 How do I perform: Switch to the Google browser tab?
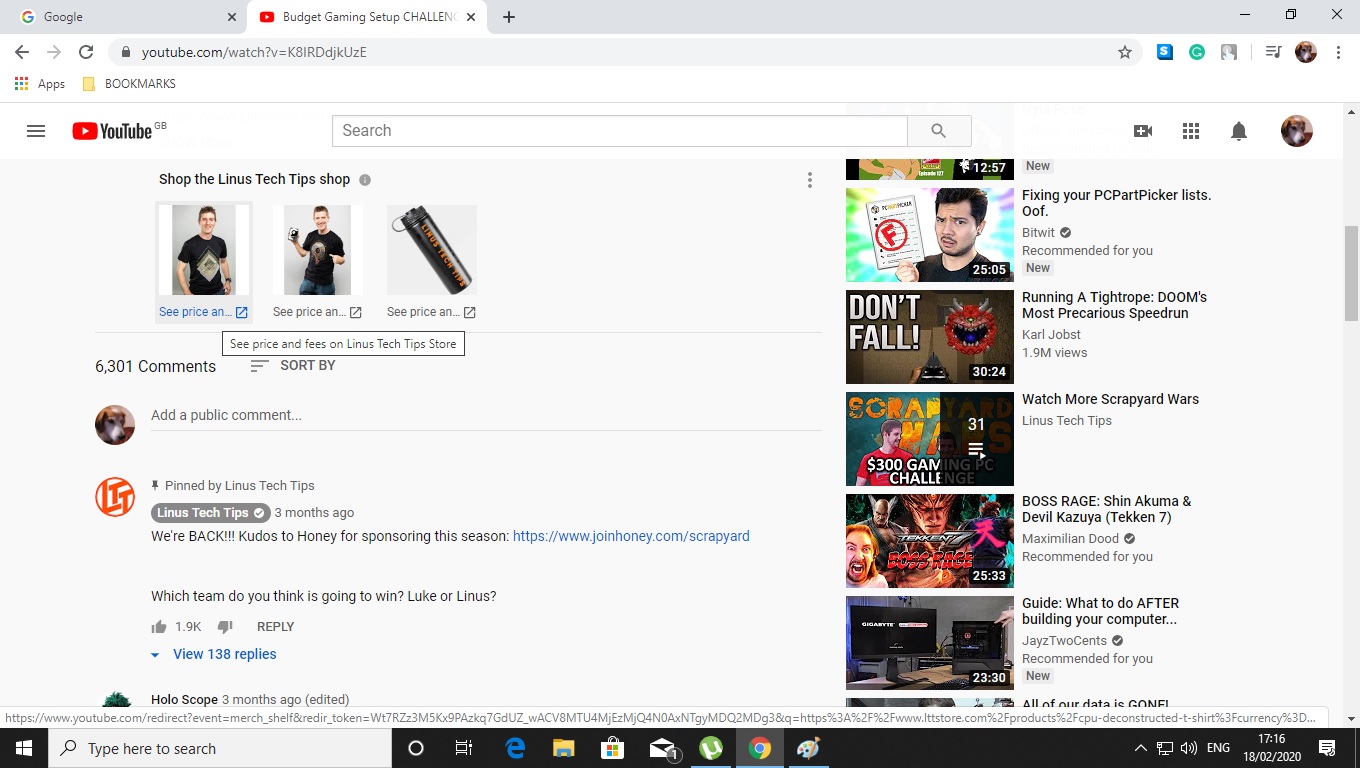point(120,17)
